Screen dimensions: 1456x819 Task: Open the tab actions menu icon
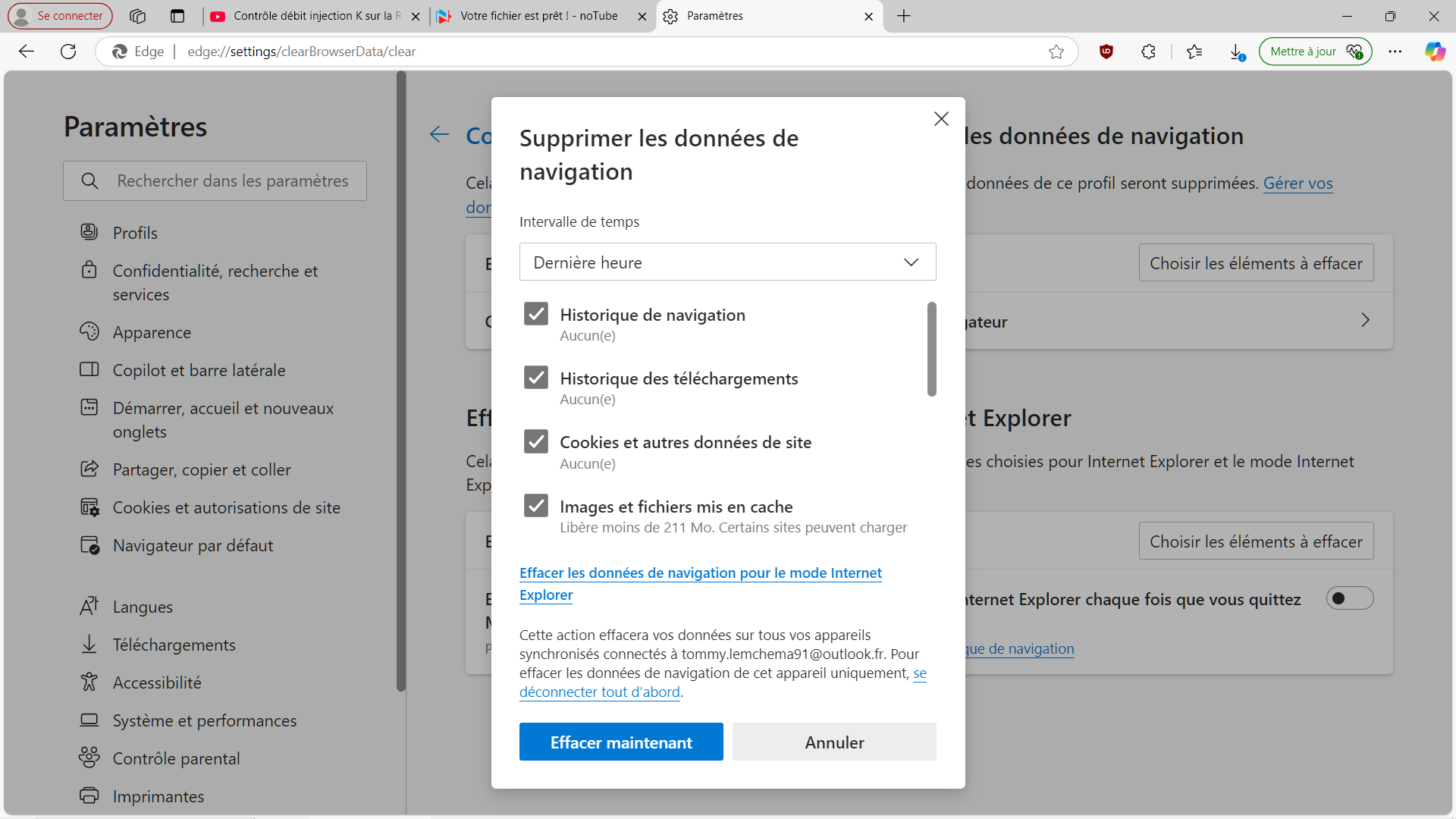coord(177,16)
